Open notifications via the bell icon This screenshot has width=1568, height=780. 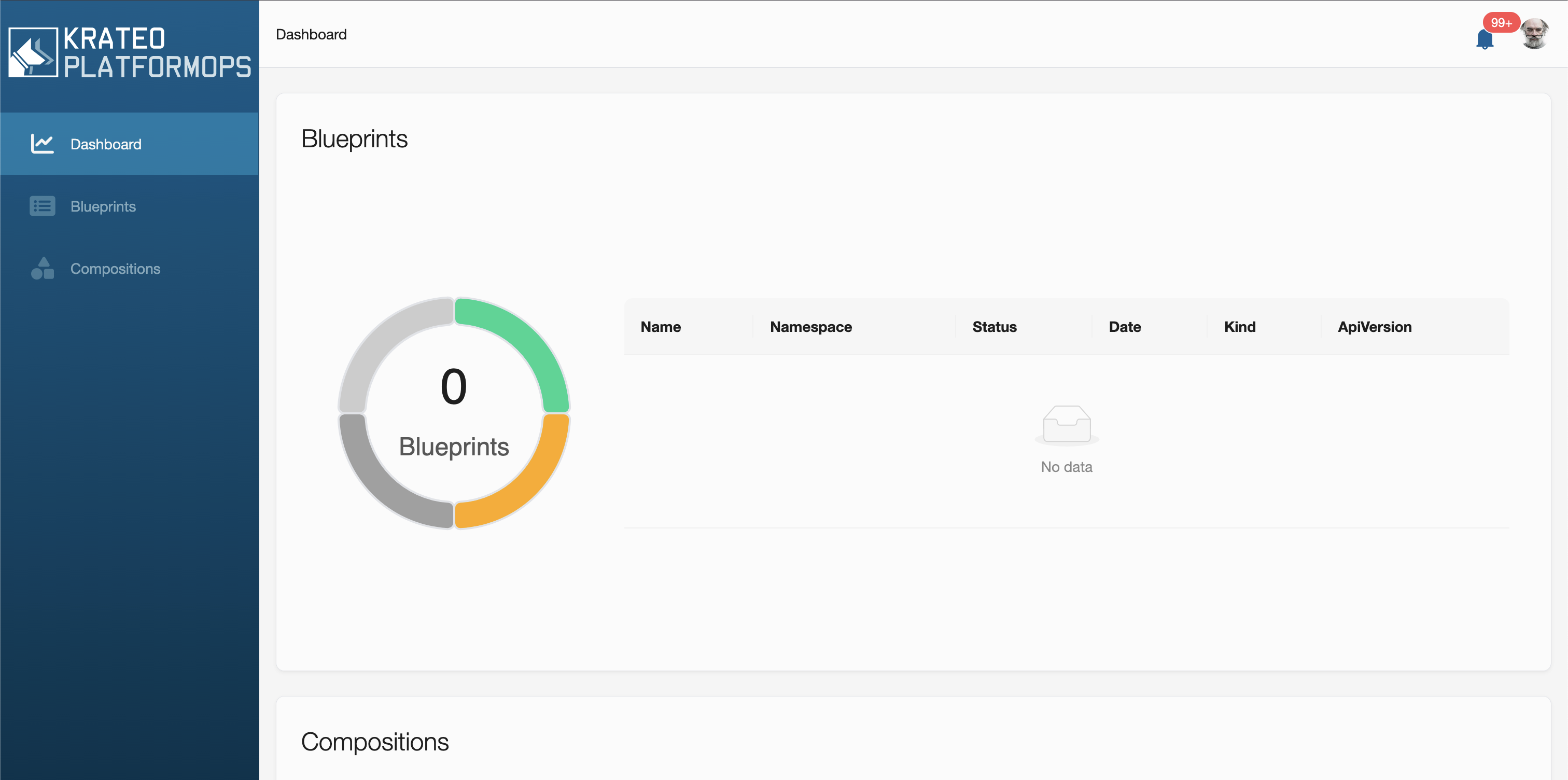tap(1484, 39)
